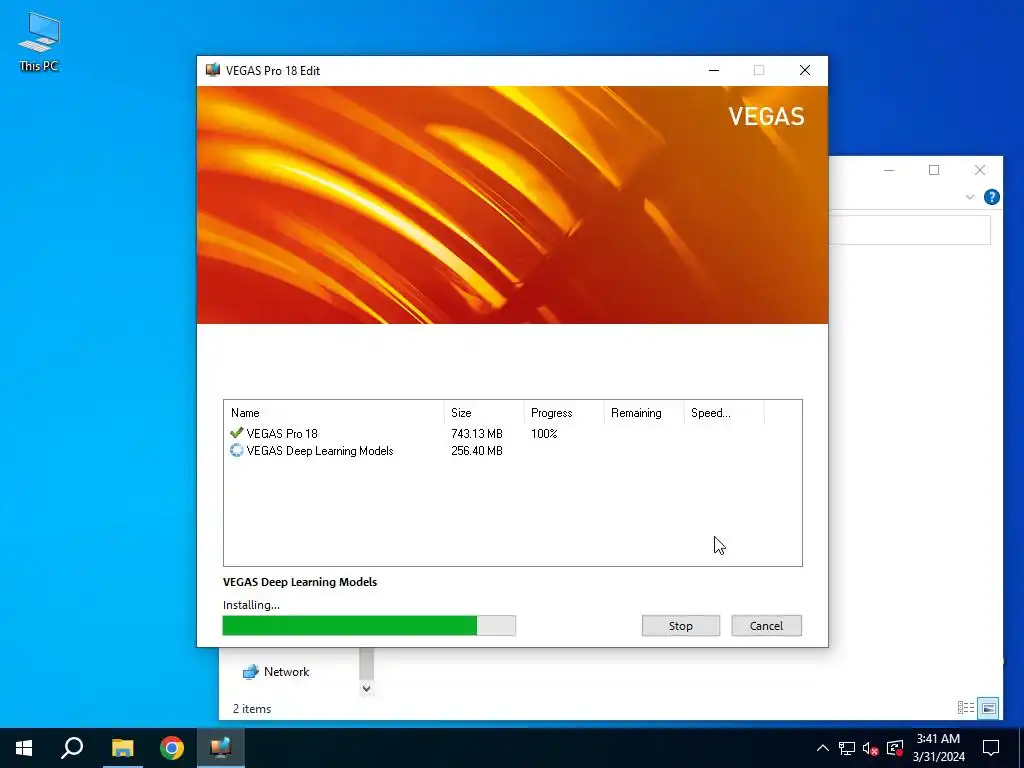Launch Google Chrome from the taskbar
The image size is (1024, 768).
click(x=172, y=748)
